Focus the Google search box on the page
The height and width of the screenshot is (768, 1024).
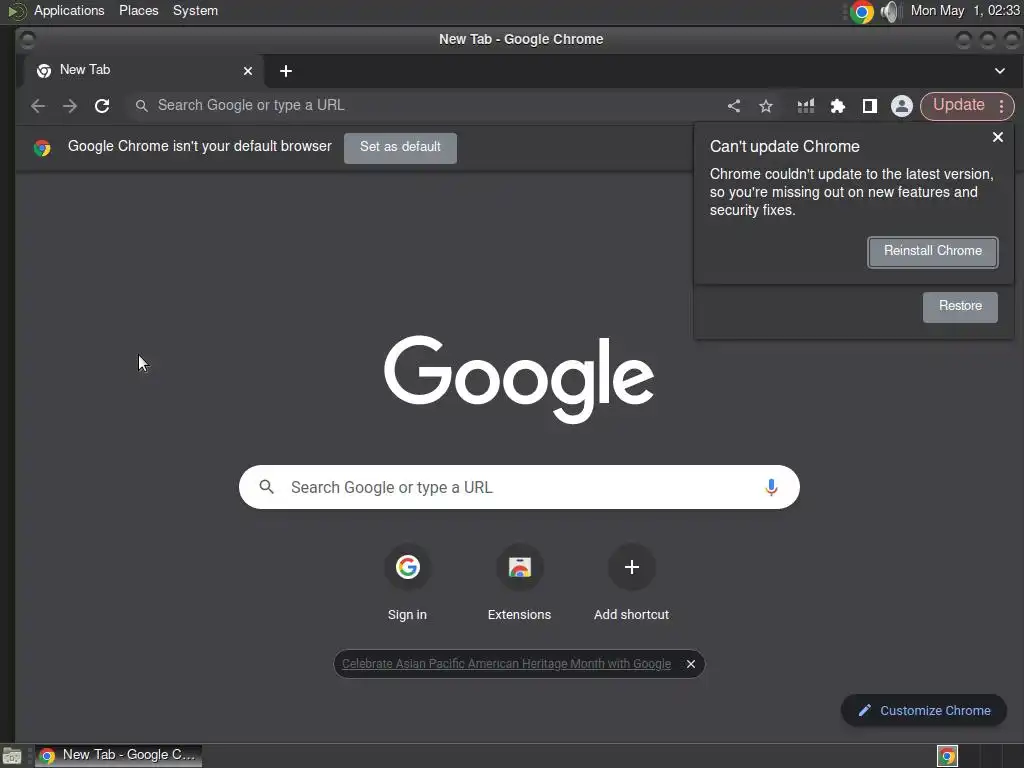519,487
